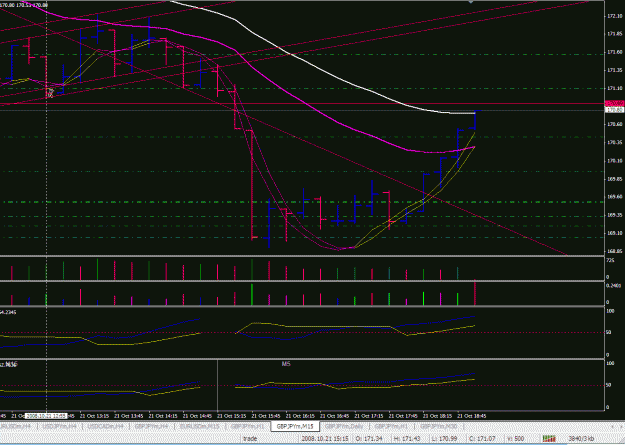The image size is (625, 445).
Task: Click the 170.10 price scale label
Action: pos(614,161)
